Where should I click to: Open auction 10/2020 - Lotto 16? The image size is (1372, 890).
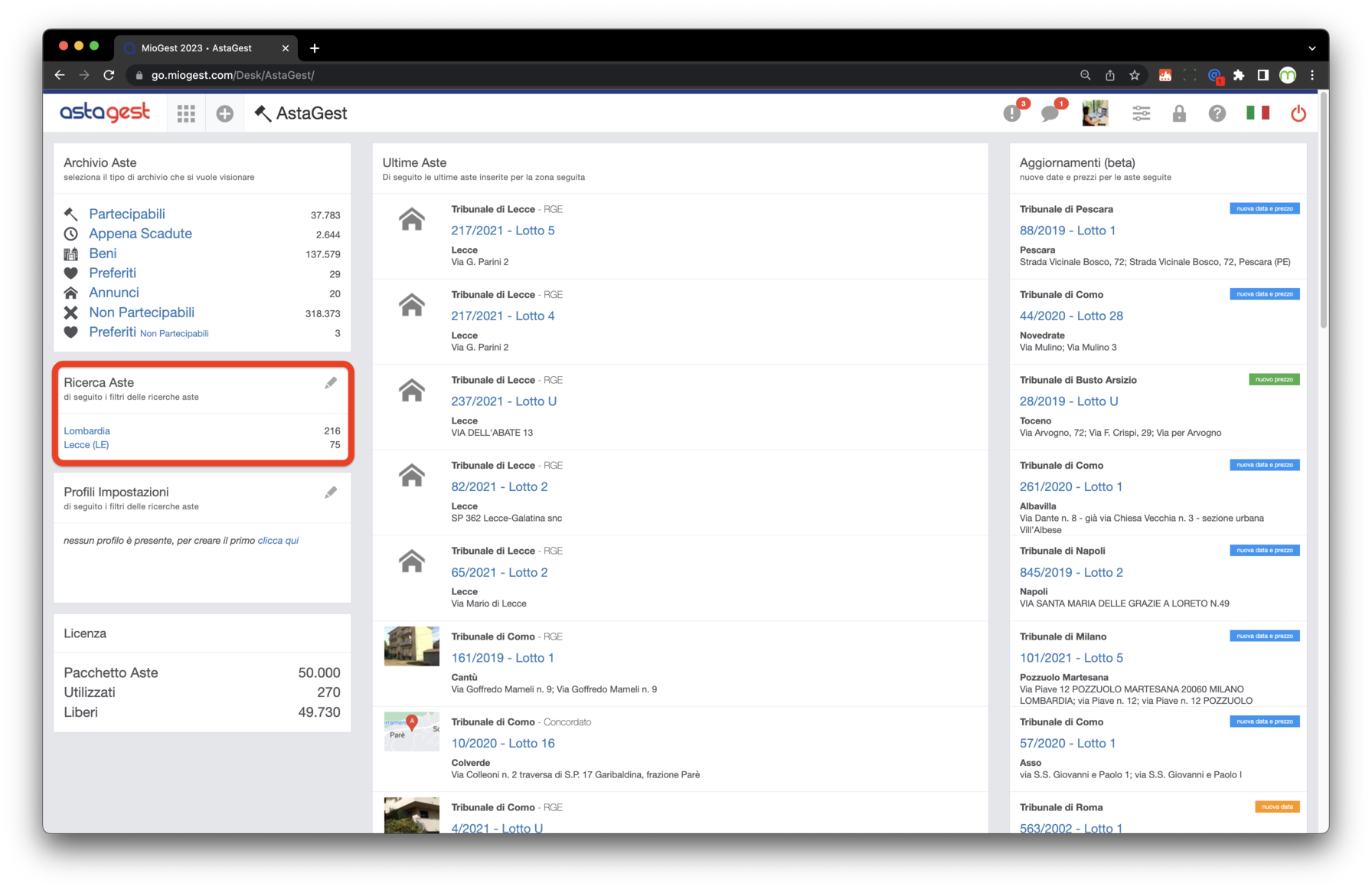[503, 743]
